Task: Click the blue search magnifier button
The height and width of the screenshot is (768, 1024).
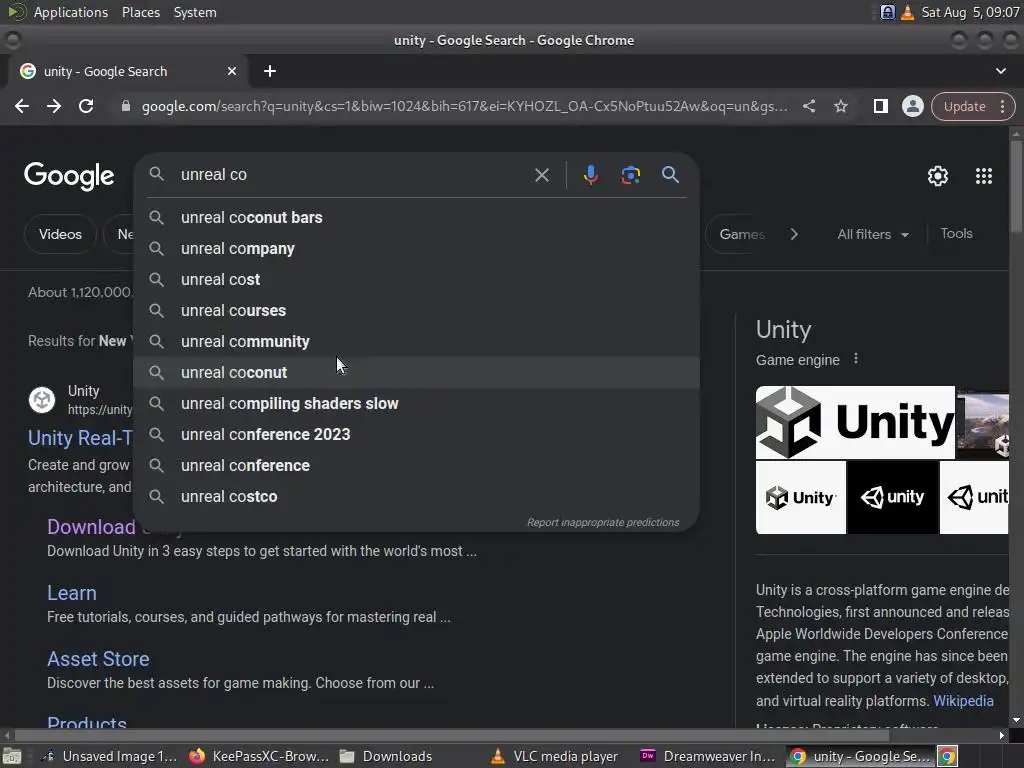Action: pos(670,174)
